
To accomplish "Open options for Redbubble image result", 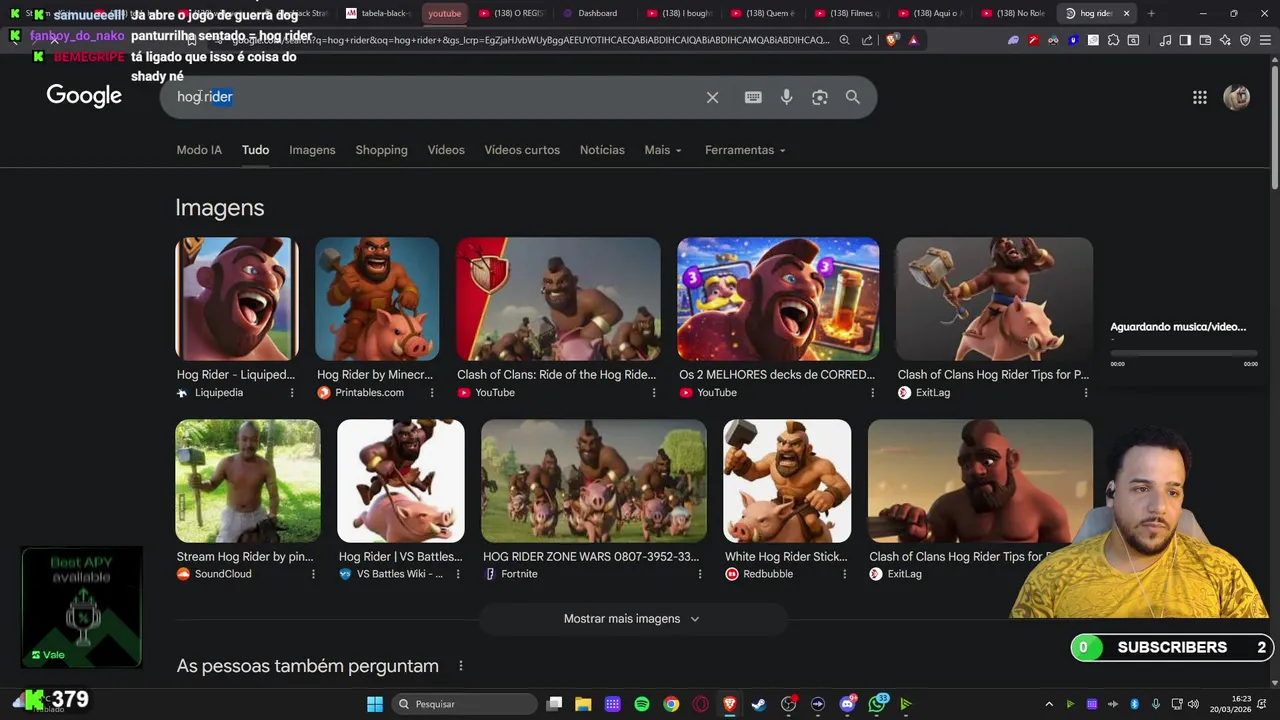I will pos(844,574).
